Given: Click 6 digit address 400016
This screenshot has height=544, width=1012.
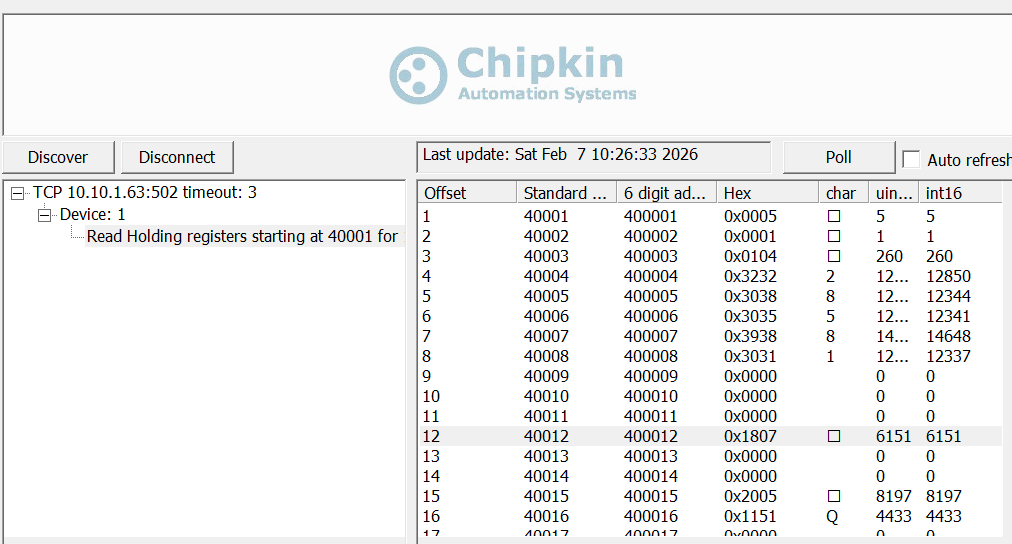Looking at the screenshot, I should click(651, 516).
